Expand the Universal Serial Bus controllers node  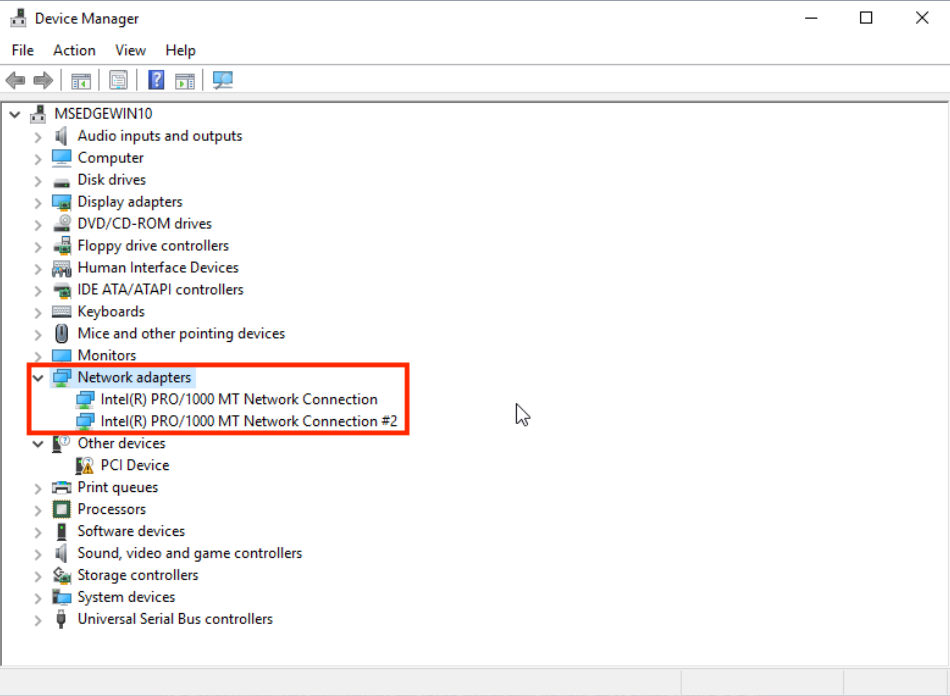tap(38, 620)
